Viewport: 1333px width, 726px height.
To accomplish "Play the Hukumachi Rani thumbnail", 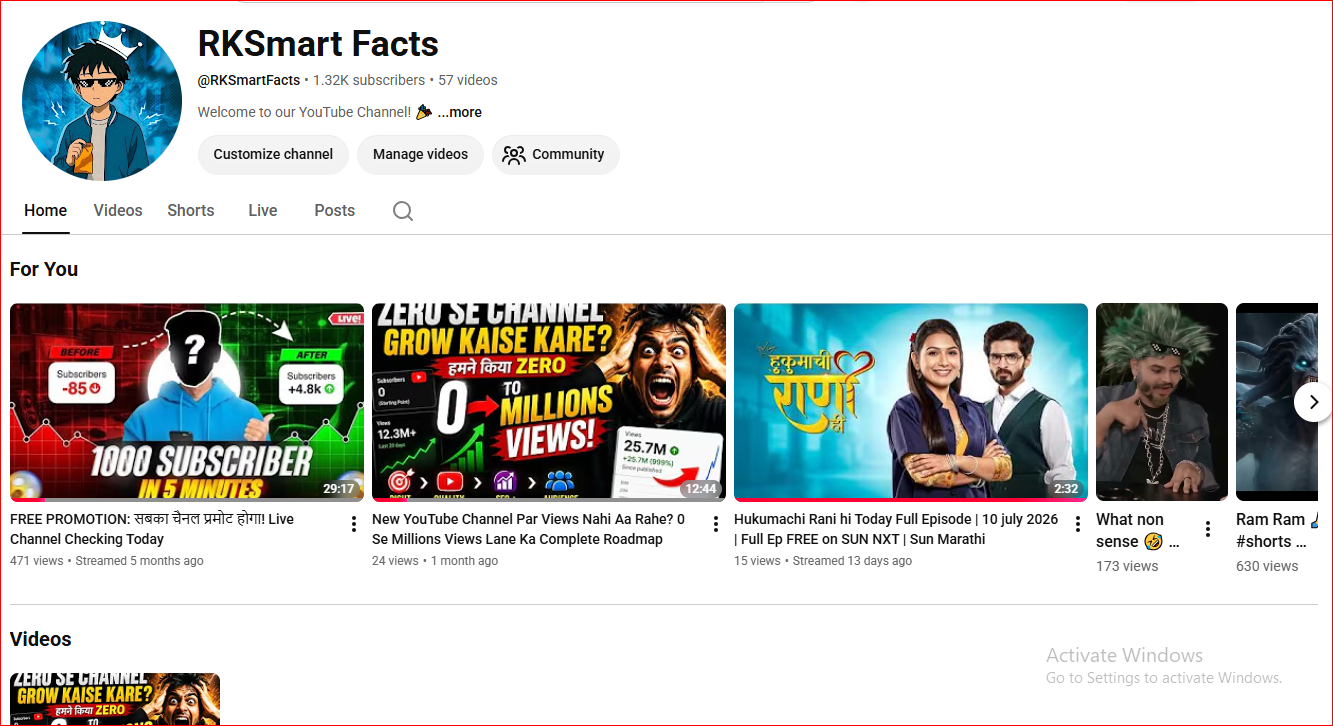I will coord(911,402).
